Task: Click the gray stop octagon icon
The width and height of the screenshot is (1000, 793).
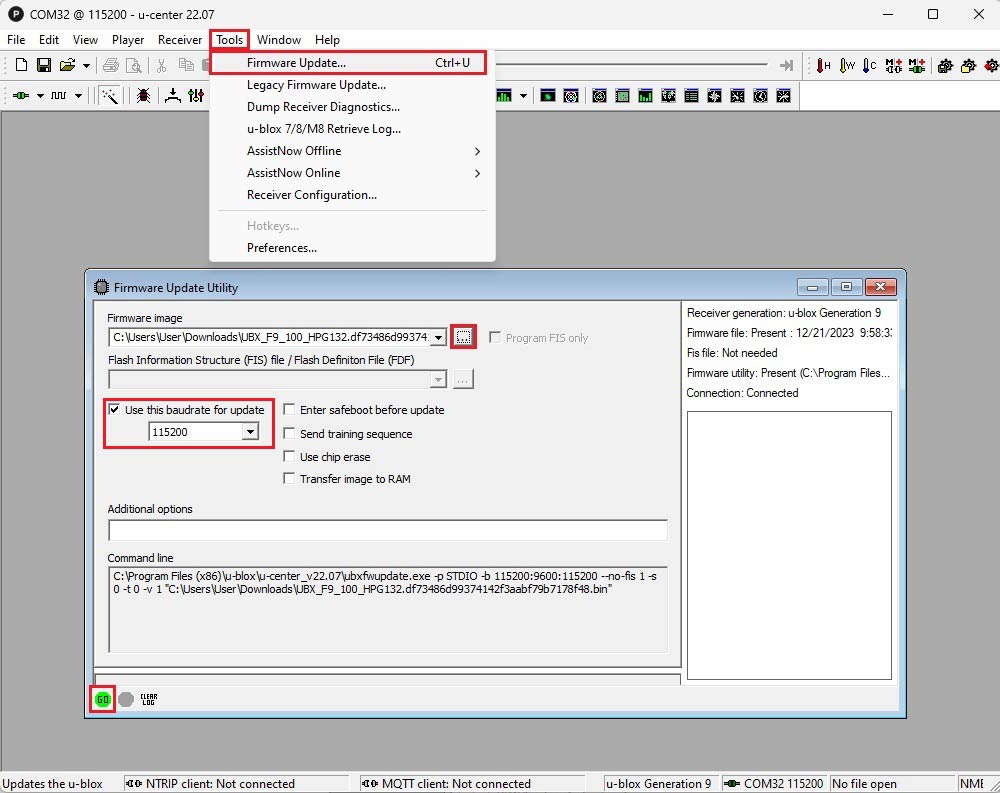Action: tap(126, 699)
